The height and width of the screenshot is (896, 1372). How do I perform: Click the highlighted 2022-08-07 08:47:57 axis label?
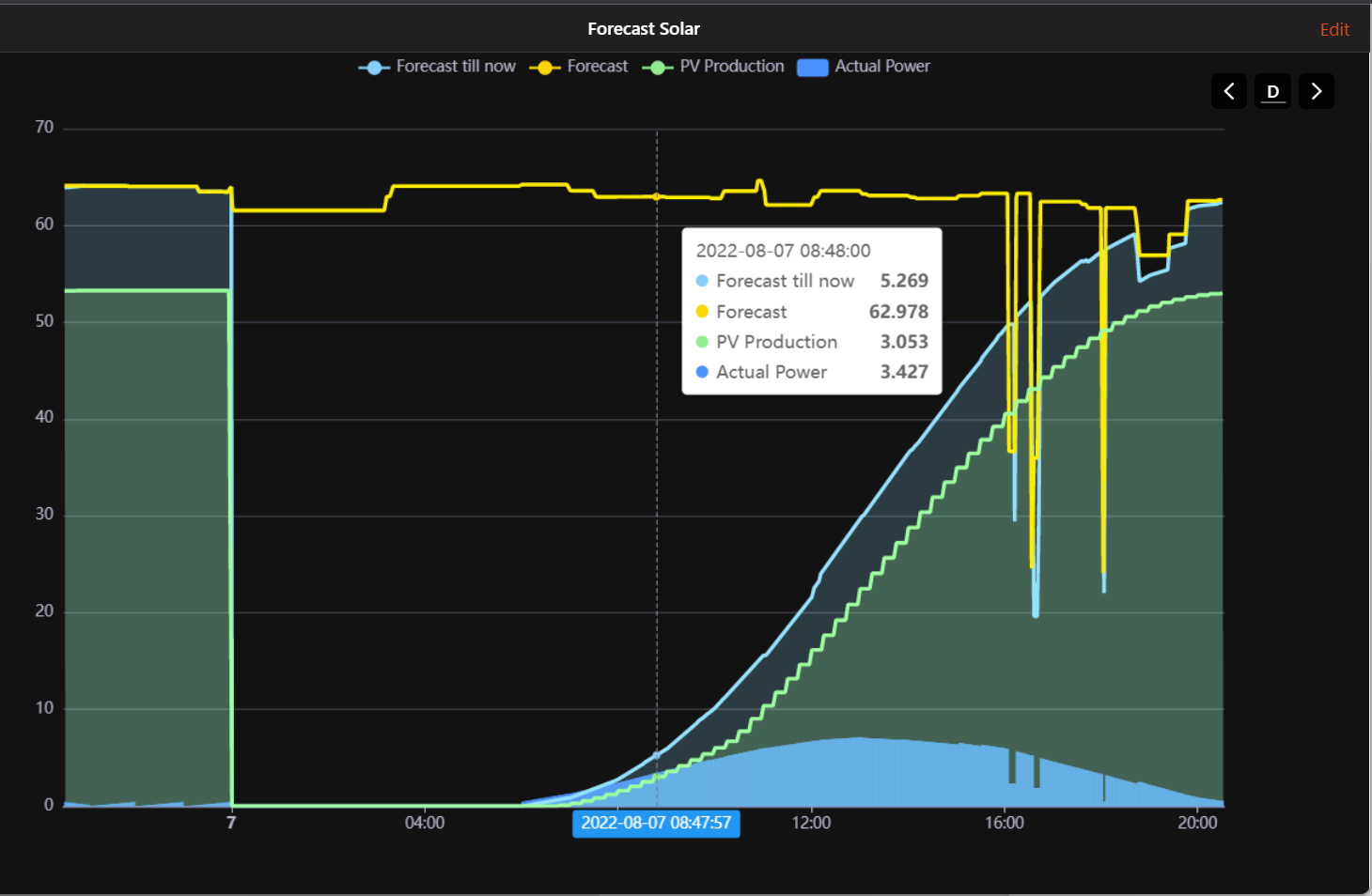click(x=656, y=823)
